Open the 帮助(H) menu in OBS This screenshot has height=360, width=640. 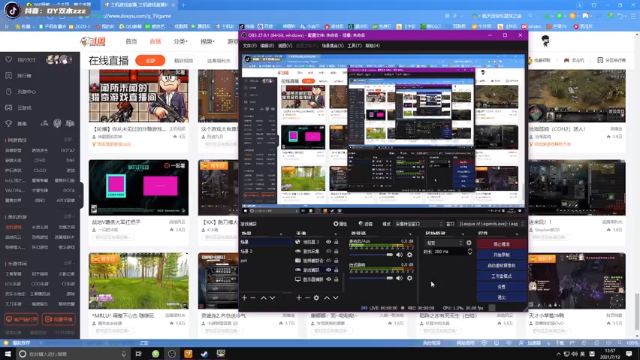373,46
